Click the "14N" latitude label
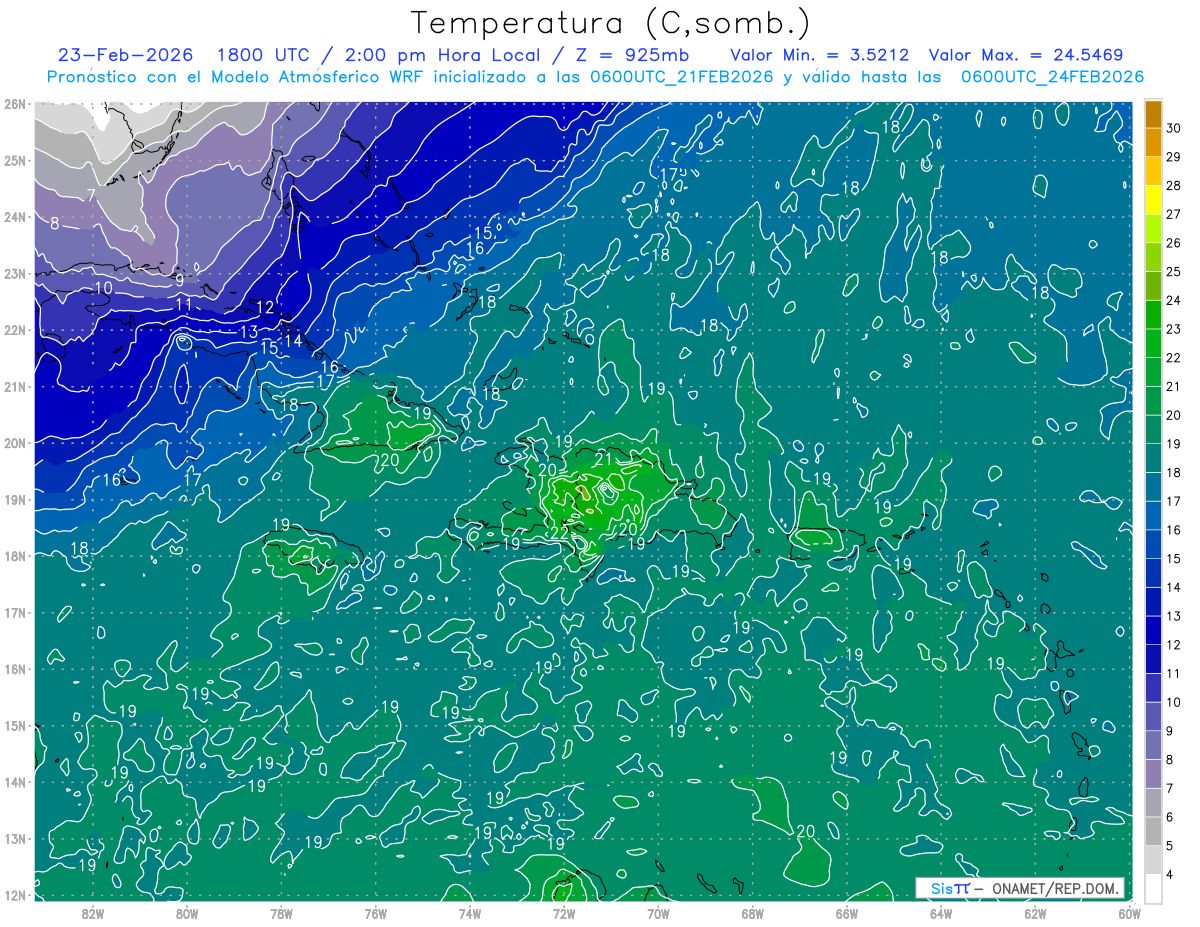Viewport: 1200px width, 927px height. click(x=15, y=782)
